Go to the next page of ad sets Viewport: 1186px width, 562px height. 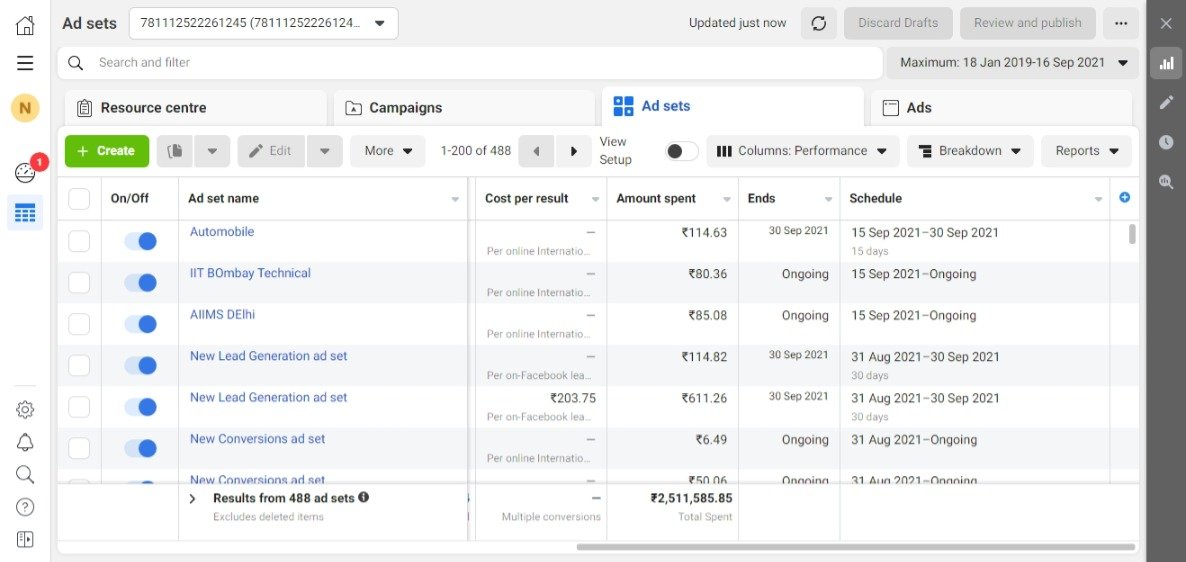pos(574,151)
